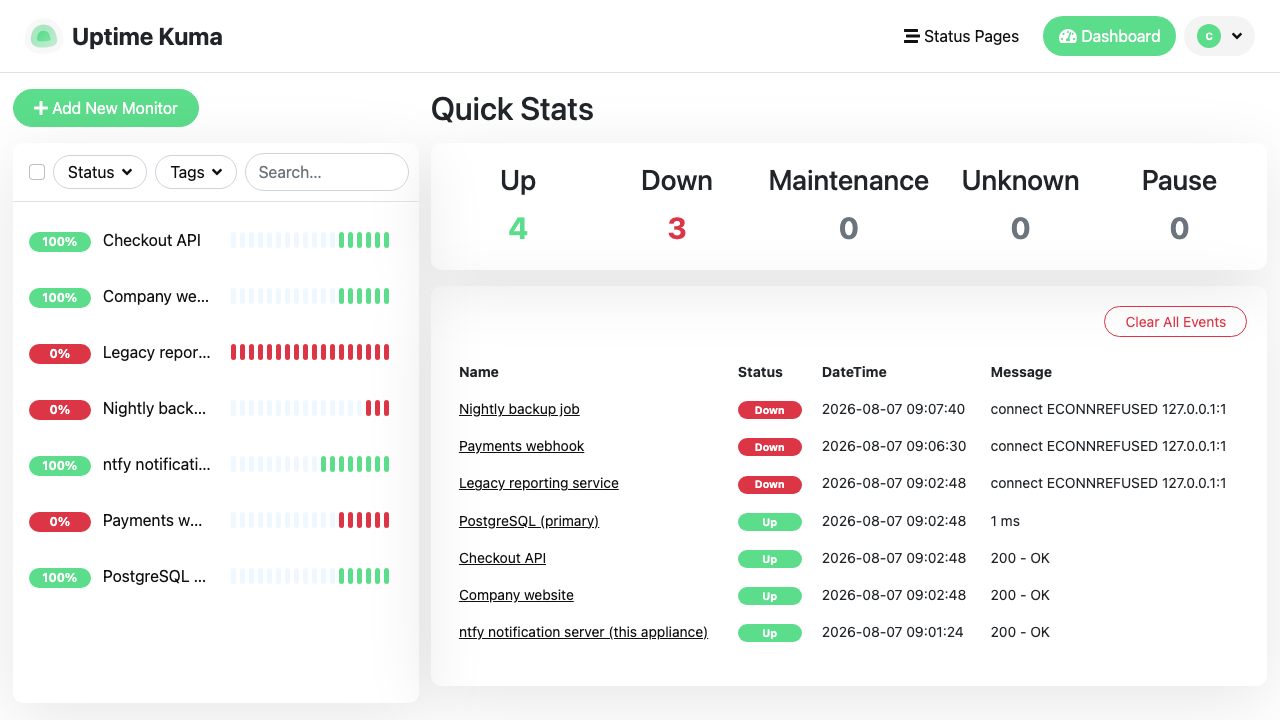Click the 100% badge for Checkout API

(x=60, y=241)
